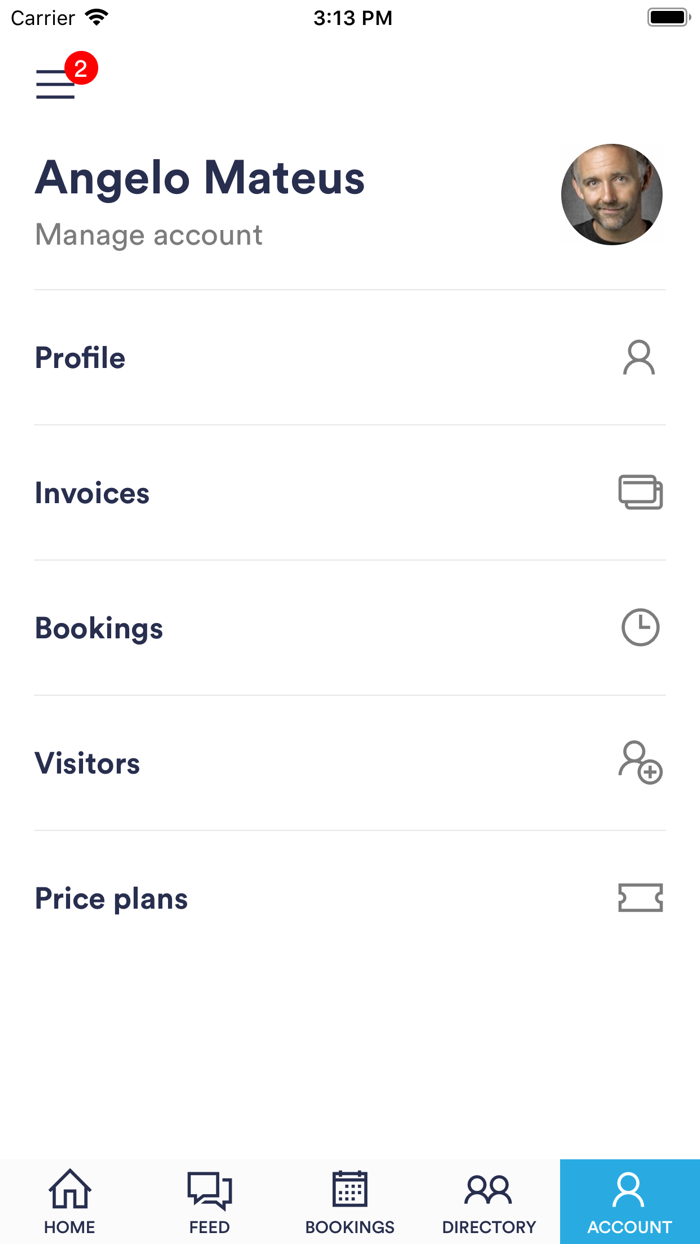Open the hamburger menu icon
The image size is (700, 1244).
coord(55,85)
